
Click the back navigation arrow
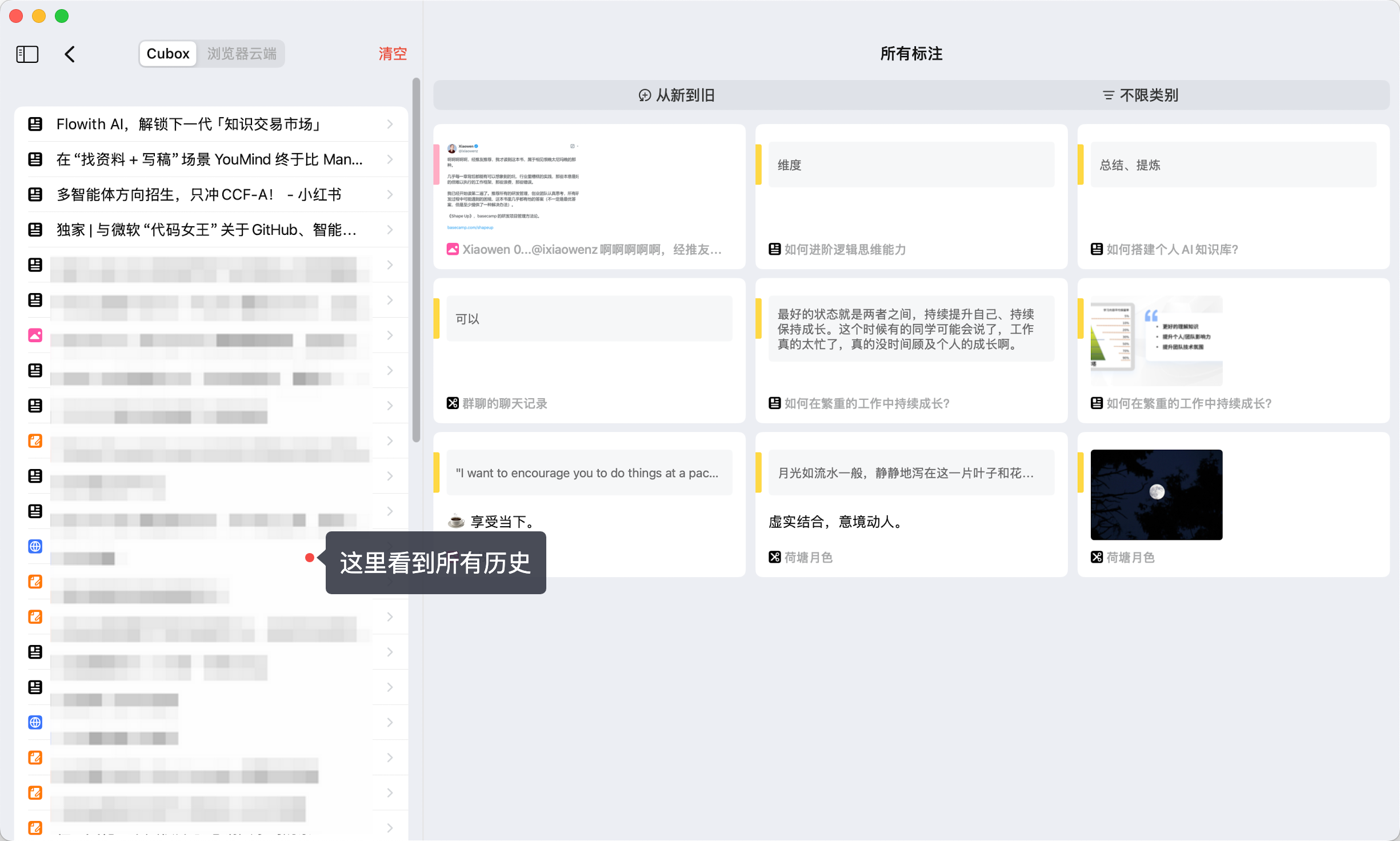click(x=69, y=54)
